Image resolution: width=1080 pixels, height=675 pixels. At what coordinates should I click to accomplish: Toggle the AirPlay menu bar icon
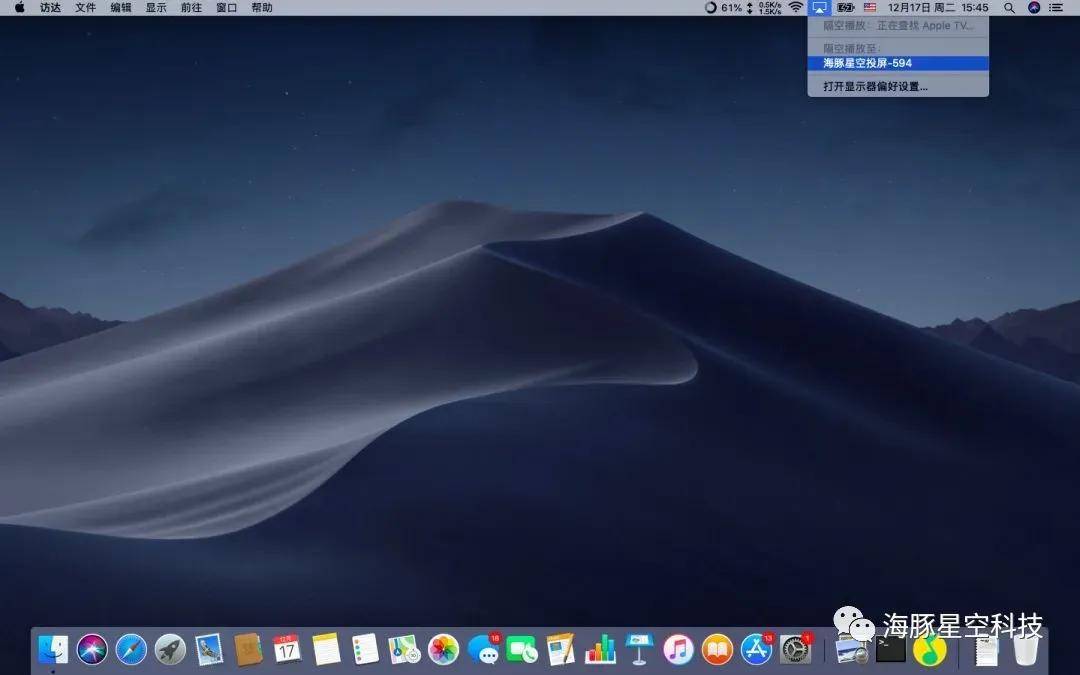click(820, 8)
